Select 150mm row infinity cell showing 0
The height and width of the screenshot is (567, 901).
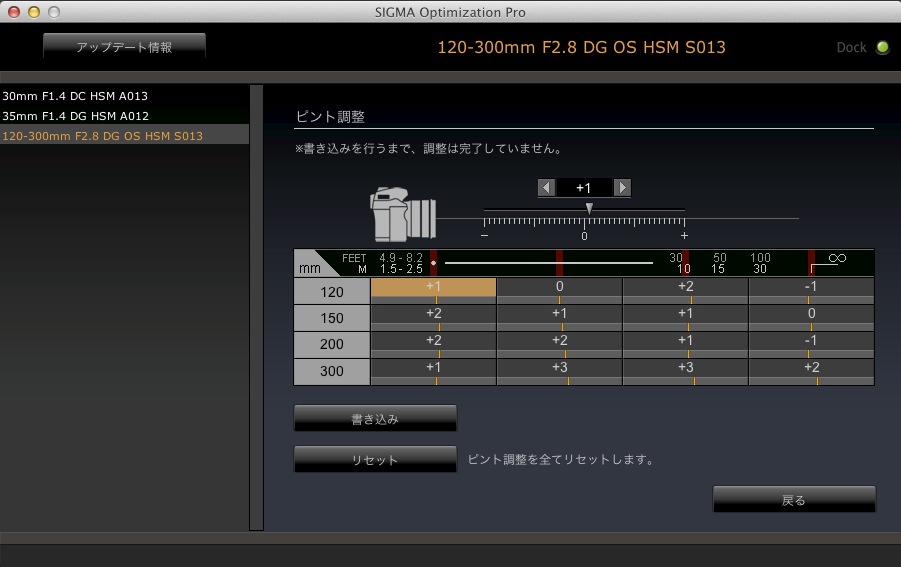tap(811, 318)
